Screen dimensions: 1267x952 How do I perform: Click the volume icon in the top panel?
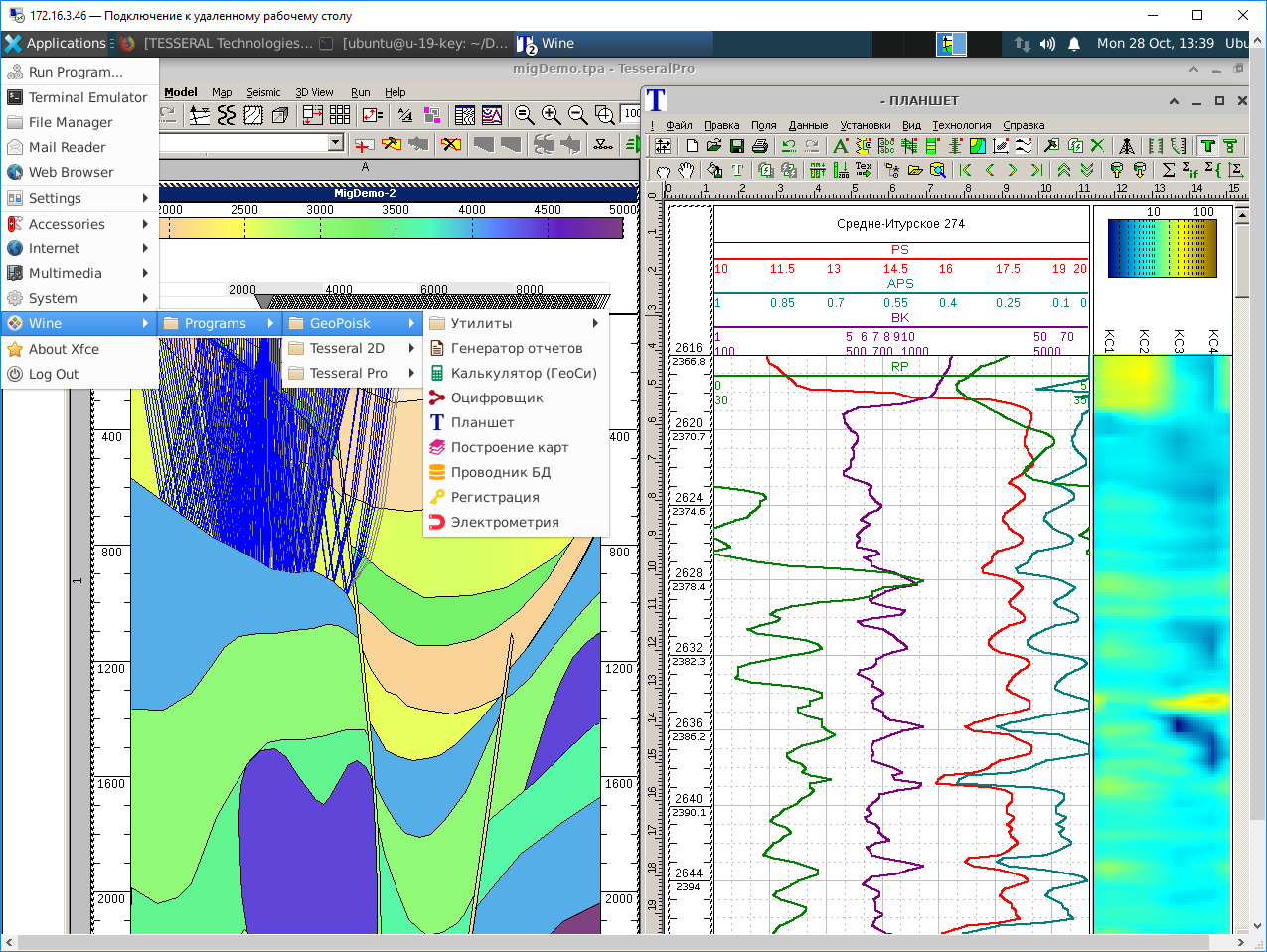coord(1047,44)
